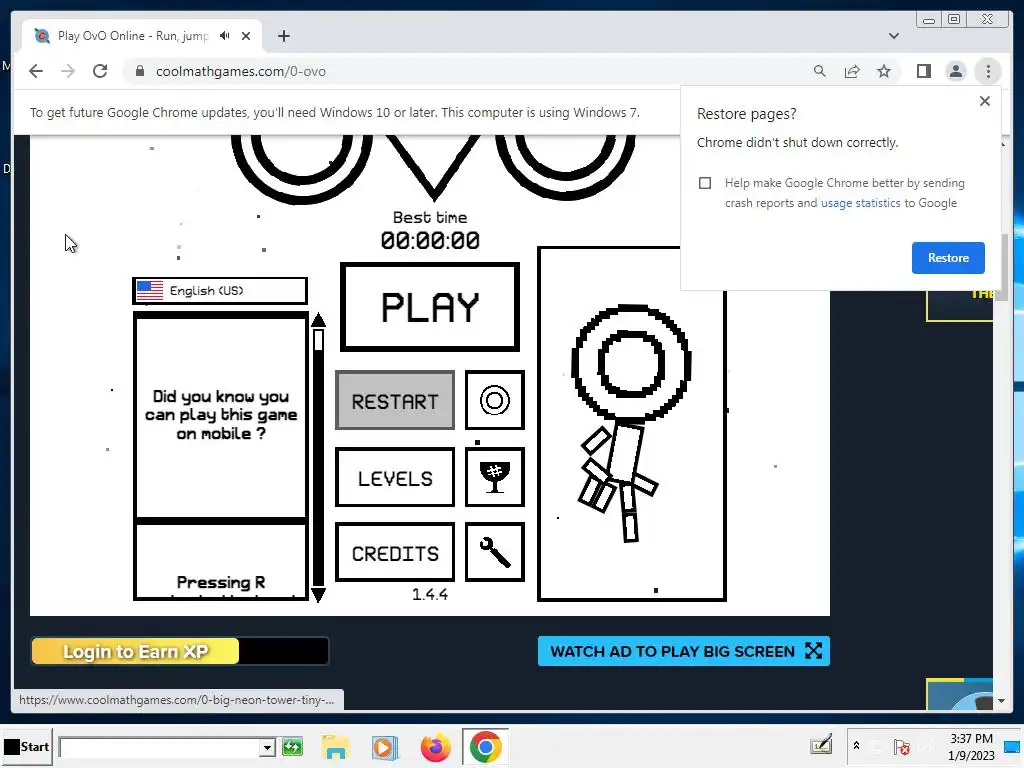The image size is (1024, 768).
Task: Bookmark this tab with the star icon
Action: click(884, 71)
